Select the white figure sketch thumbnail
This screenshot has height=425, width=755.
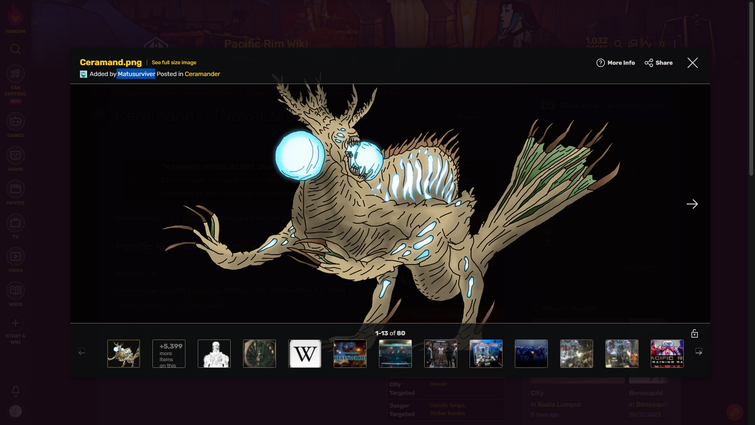point(214,354)
